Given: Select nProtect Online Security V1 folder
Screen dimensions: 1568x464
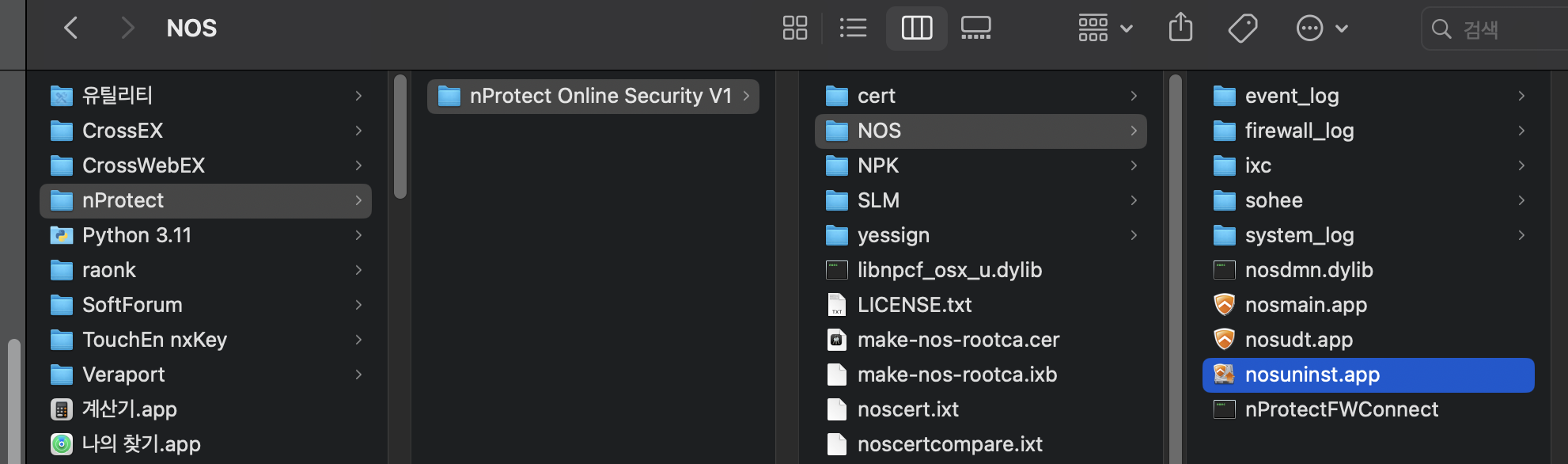Looking at the screenshot, I should pyautogui.click(x=593, y=96).
